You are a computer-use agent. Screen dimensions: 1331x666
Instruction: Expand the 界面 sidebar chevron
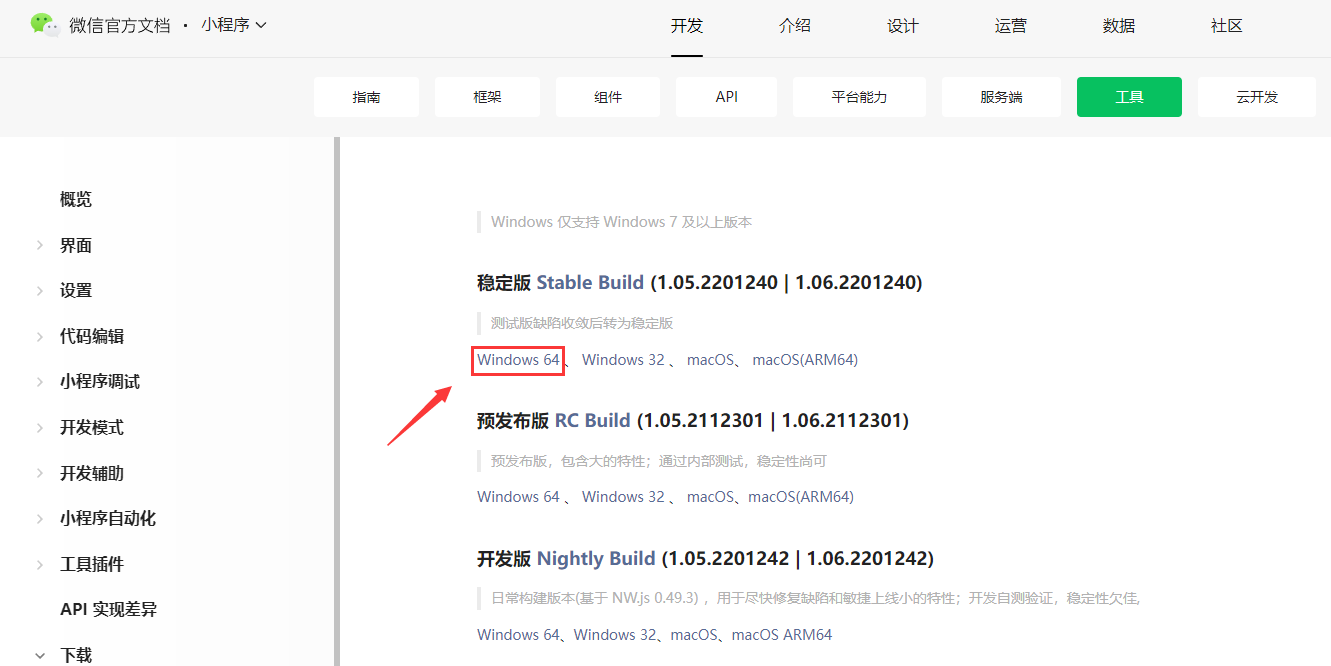coord(39,245)
